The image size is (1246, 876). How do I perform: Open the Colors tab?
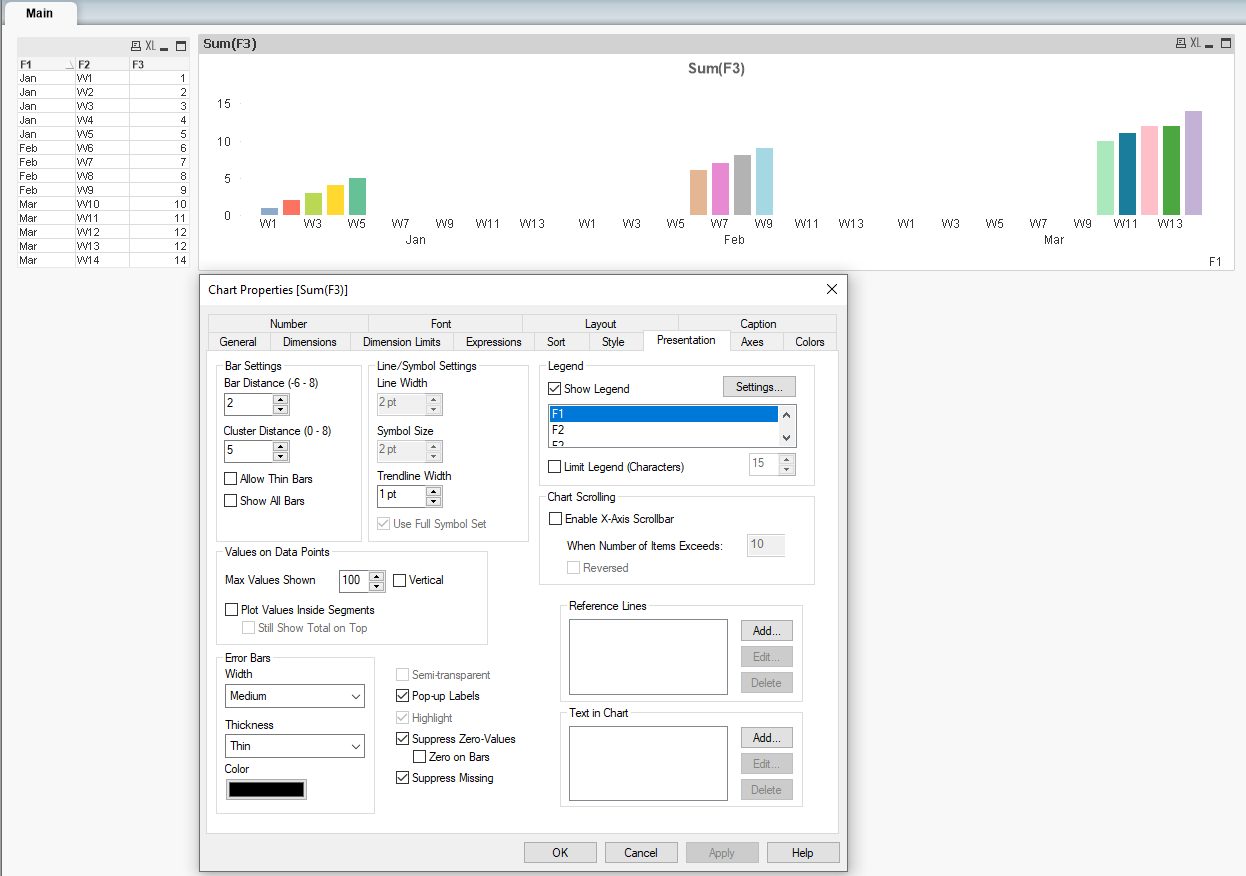810,342
